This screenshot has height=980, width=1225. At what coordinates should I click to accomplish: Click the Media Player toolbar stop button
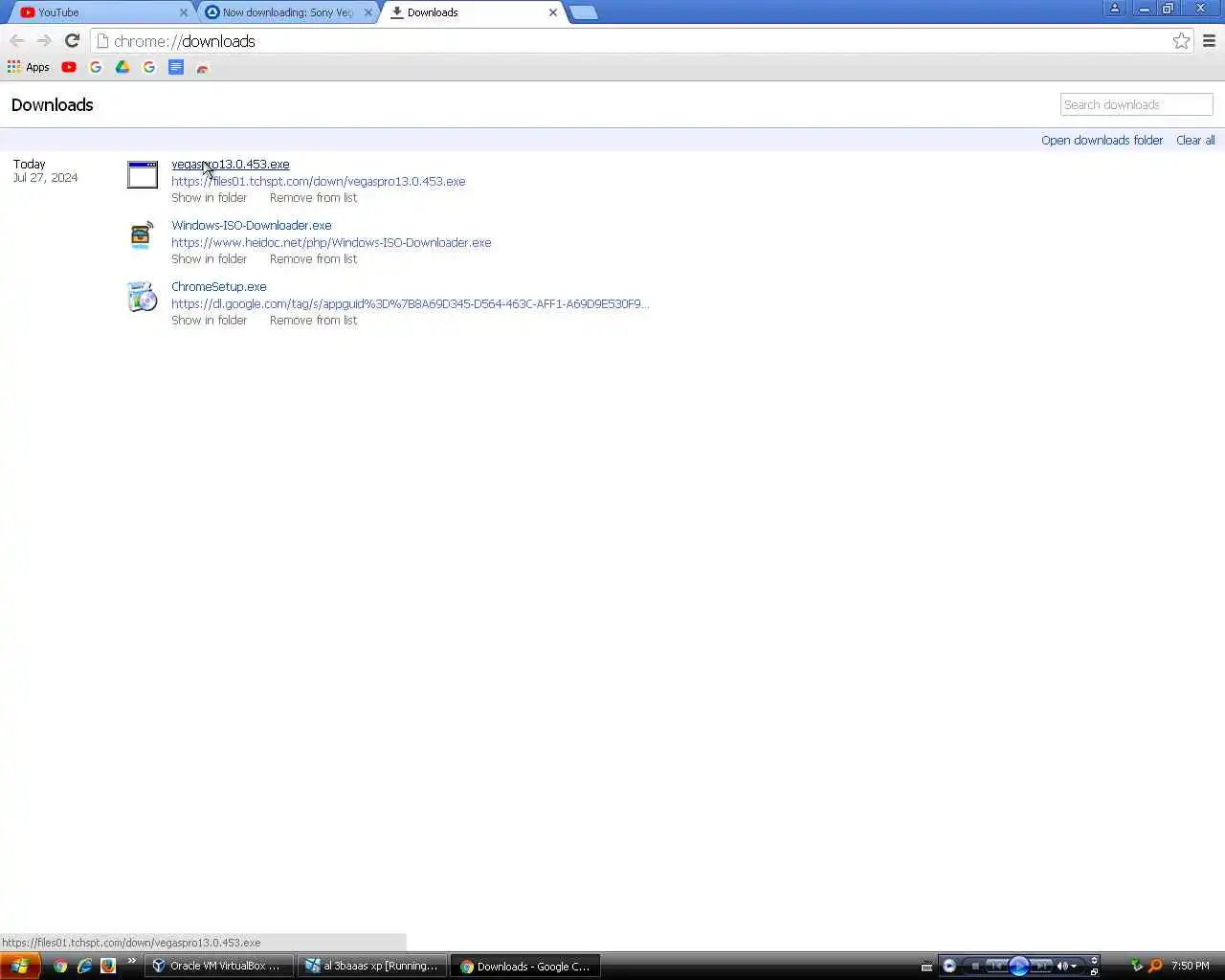pos(975,966)
